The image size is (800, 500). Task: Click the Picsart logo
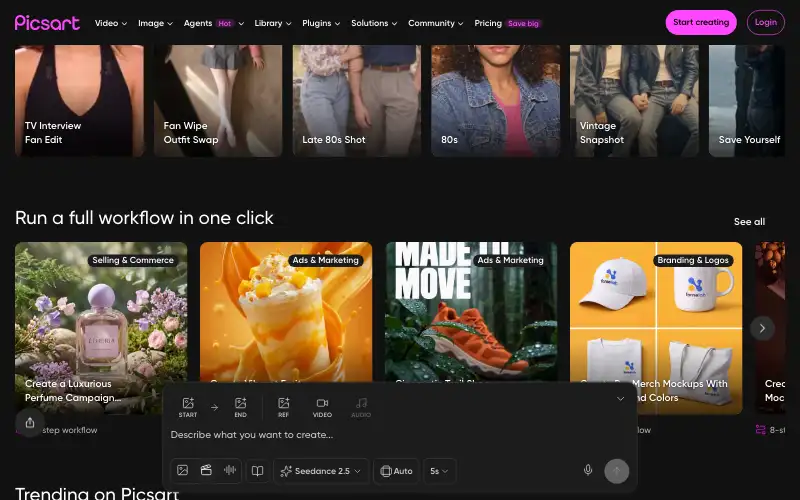tap(47, 23)
